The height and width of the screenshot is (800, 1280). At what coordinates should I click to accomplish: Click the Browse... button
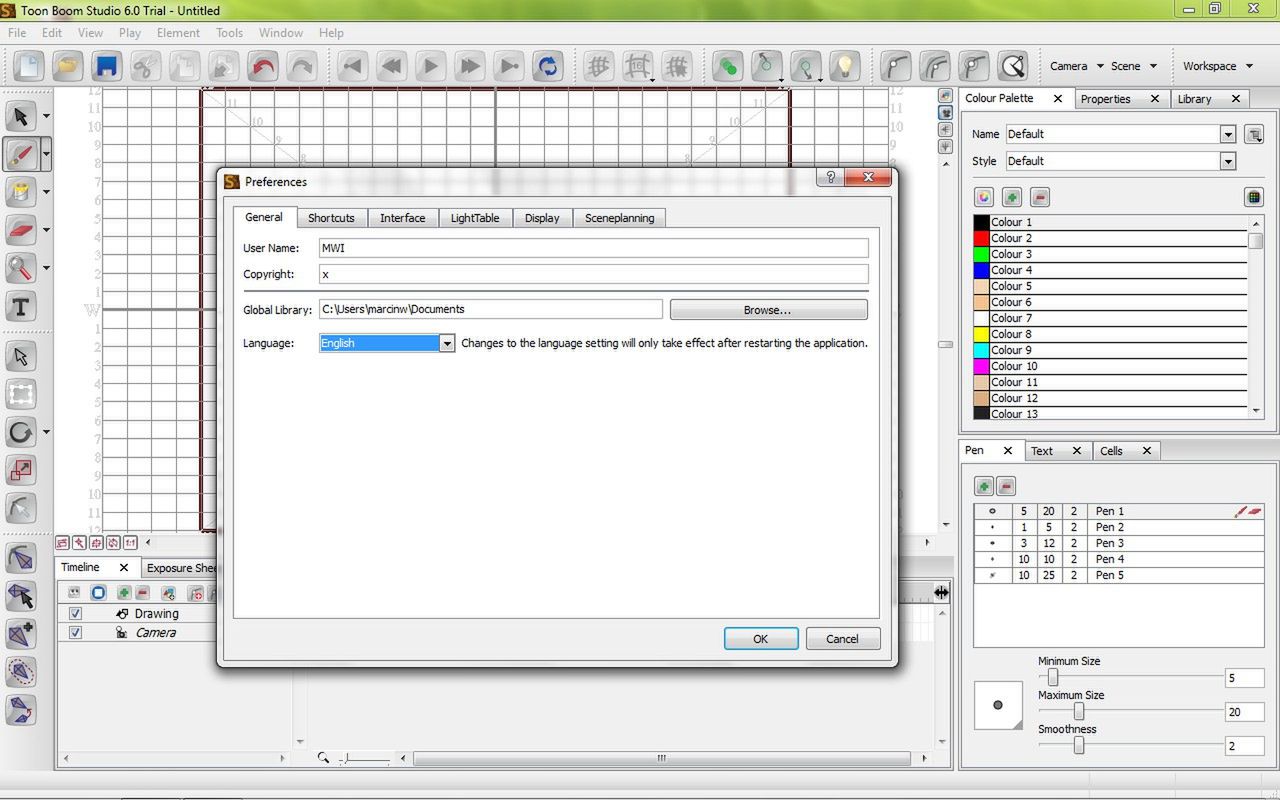[768, 310]
